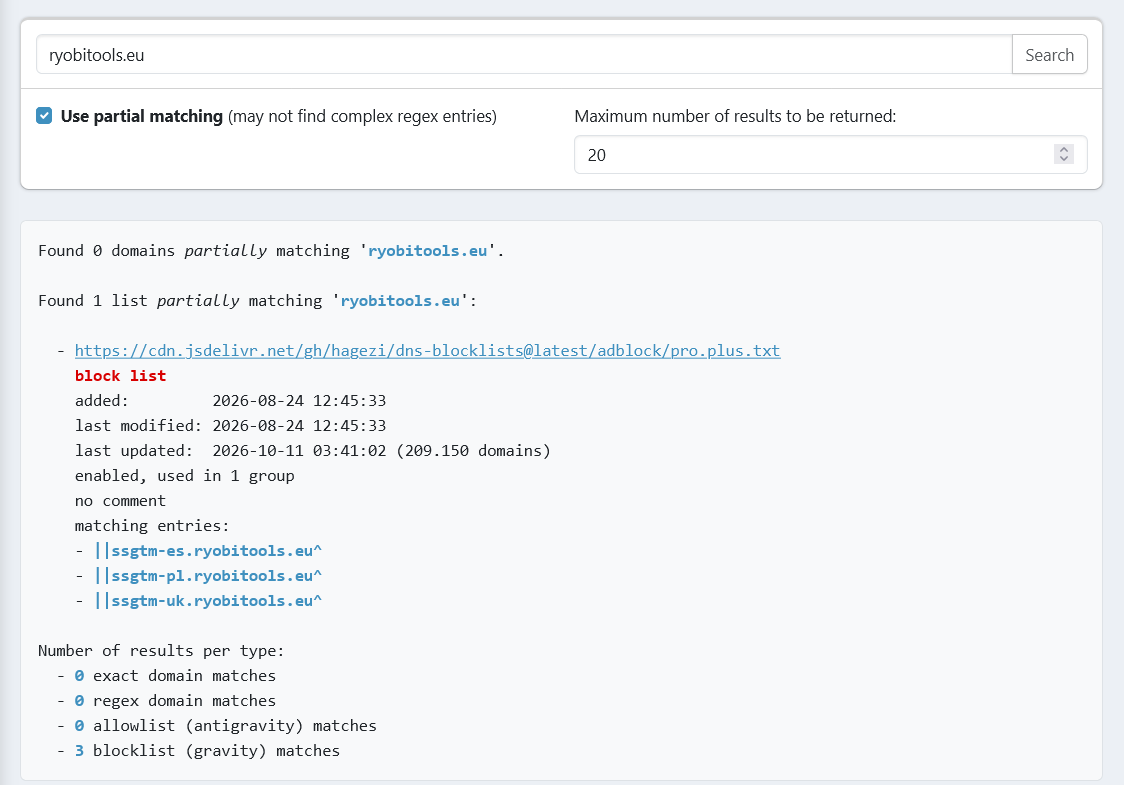Viewport: 1124px width, 785px height.
Task: Click the ssgtm-pl.ryobitools.eu entry
Action: click(x=208, y=576)
